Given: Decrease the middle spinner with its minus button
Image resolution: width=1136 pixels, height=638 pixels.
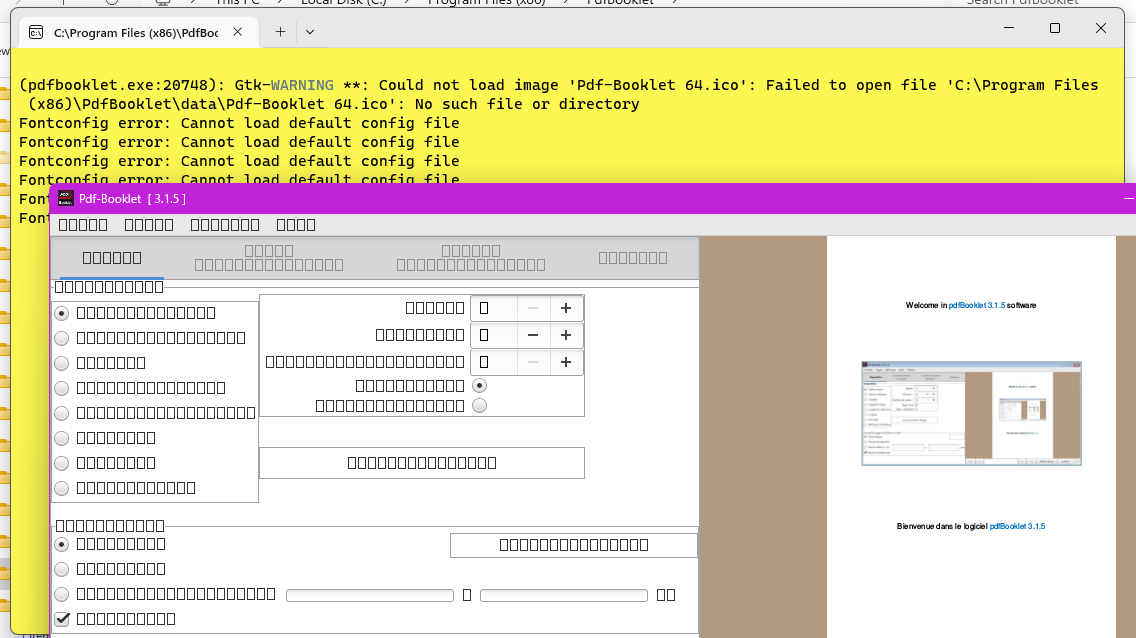Looking at the screenshot, I should [533, 335].
